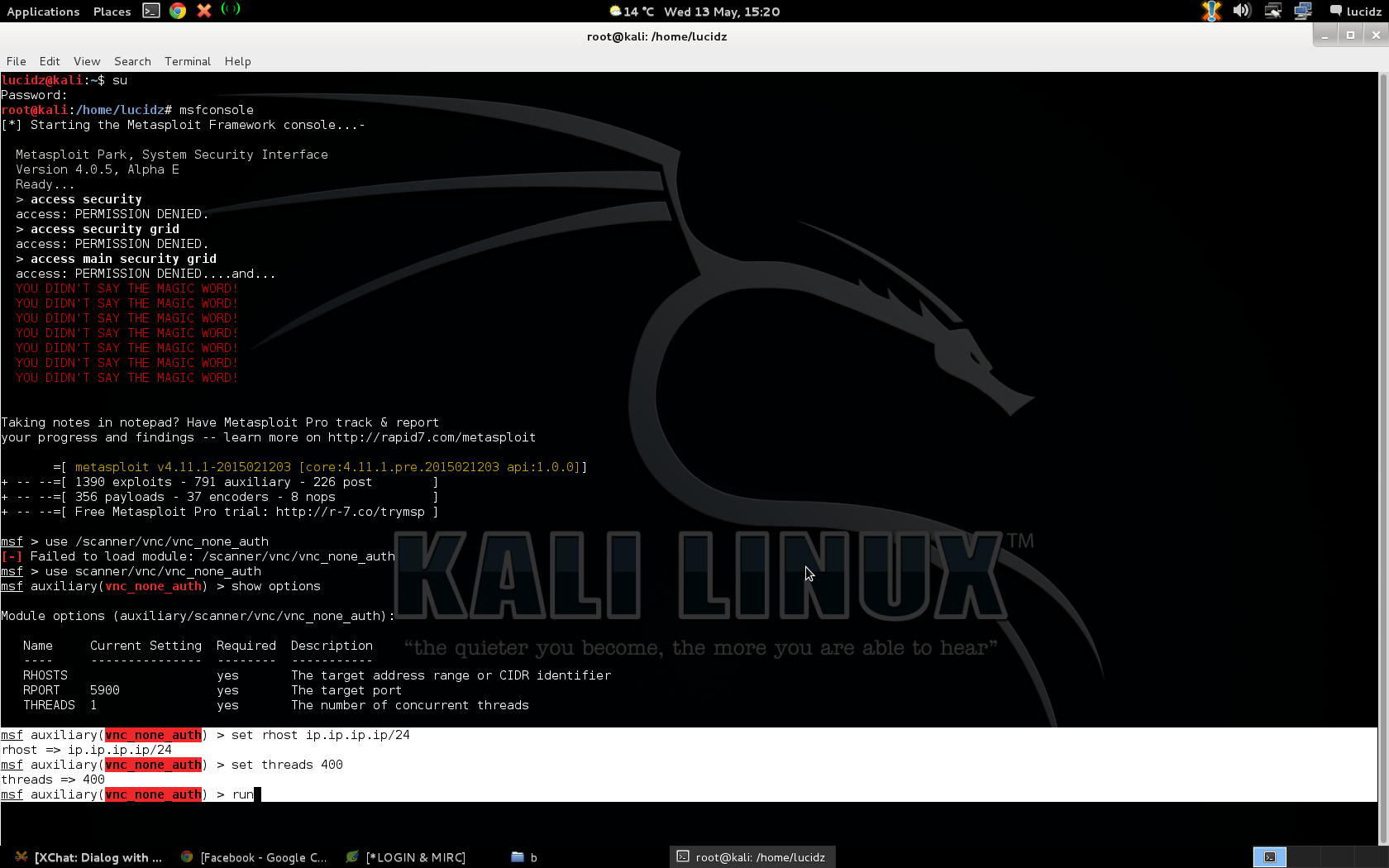Click 'Description' column header
This screenshot has height=868, width=1389.
tap(332, 646)
